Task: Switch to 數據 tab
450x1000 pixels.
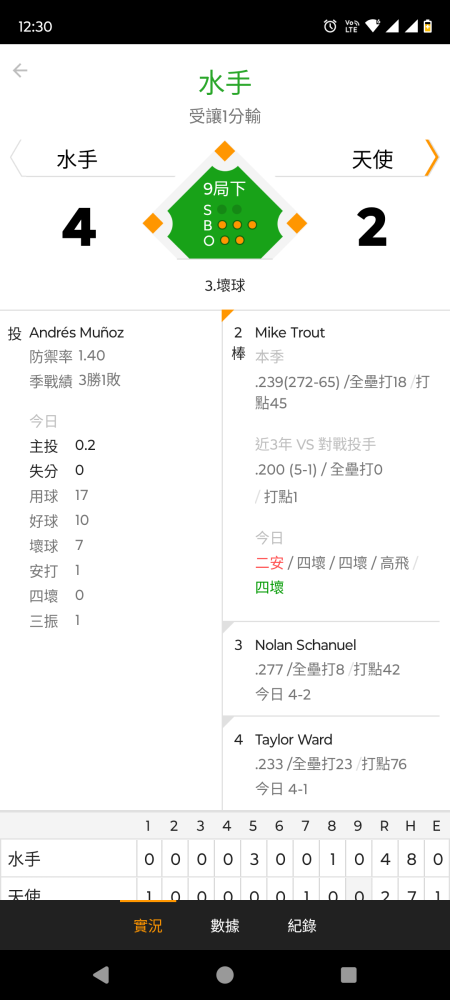Action: click(x=225, y=926)
